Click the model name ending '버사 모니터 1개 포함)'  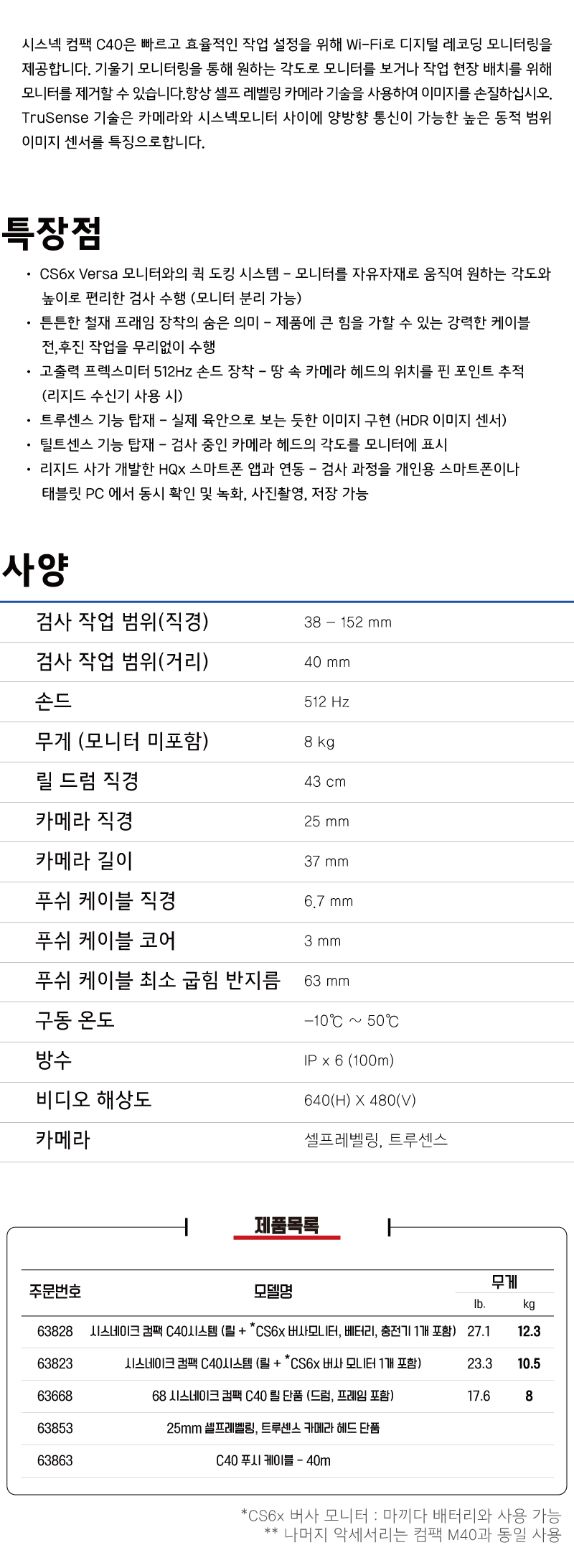pos(273,1363)
